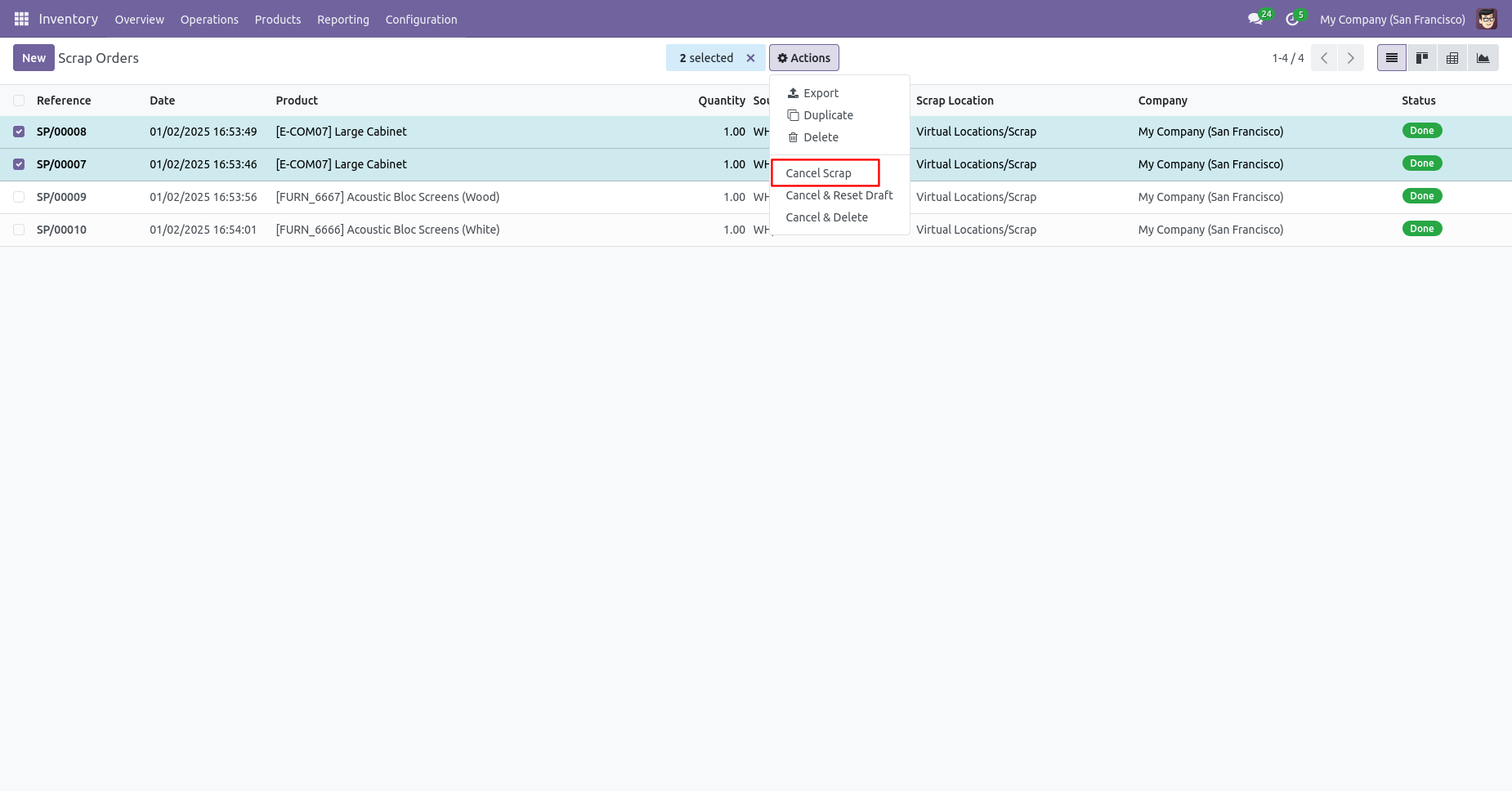Select Cancel & Reset Draft action
Viewport: 1512px width, 791px height.
tap(839, 195)
